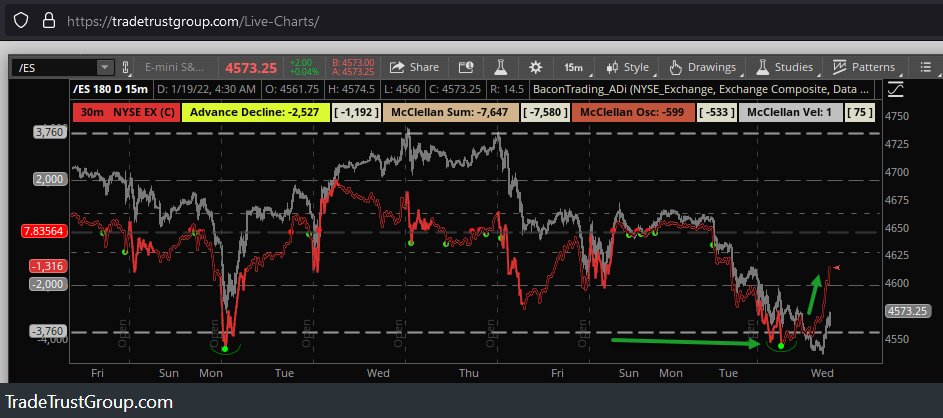Open the Studies menu

click(x=785, y=67)
